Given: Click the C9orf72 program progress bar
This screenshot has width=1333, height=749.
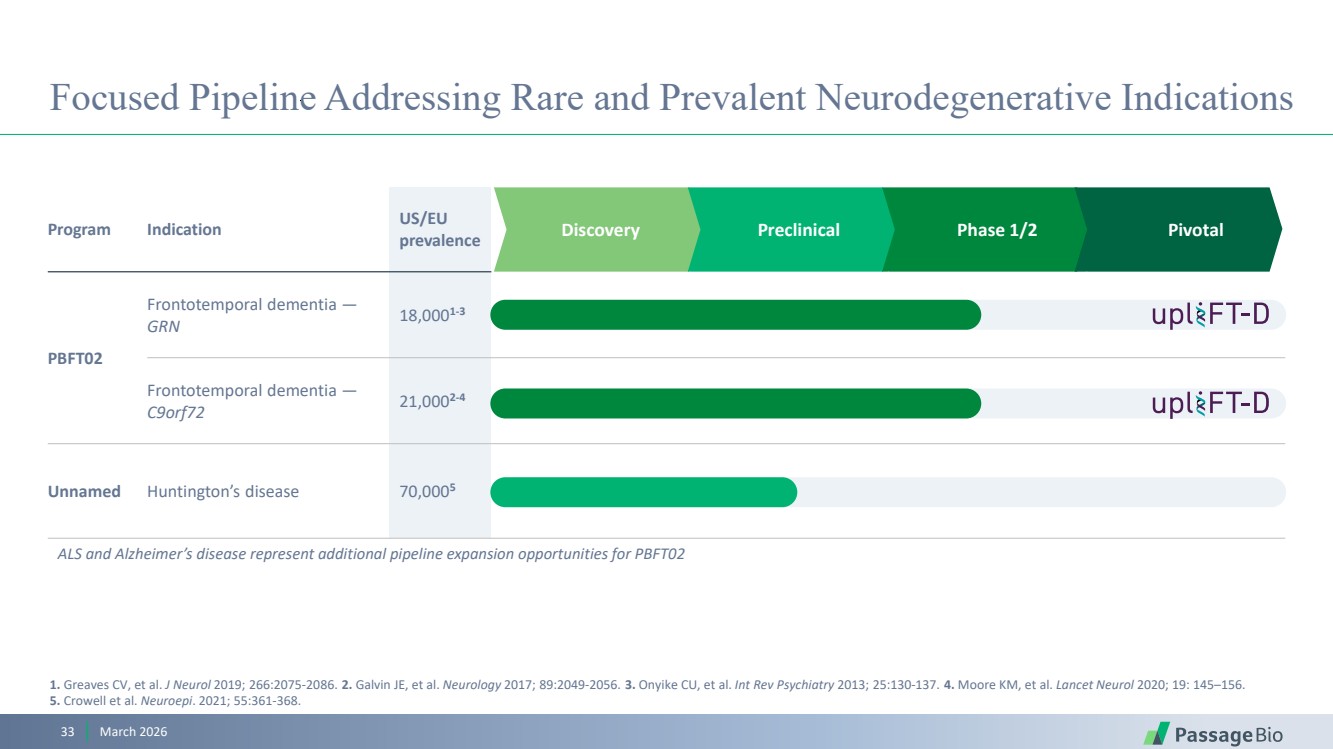Looking at the screenshot, I should tap(735, 403).
